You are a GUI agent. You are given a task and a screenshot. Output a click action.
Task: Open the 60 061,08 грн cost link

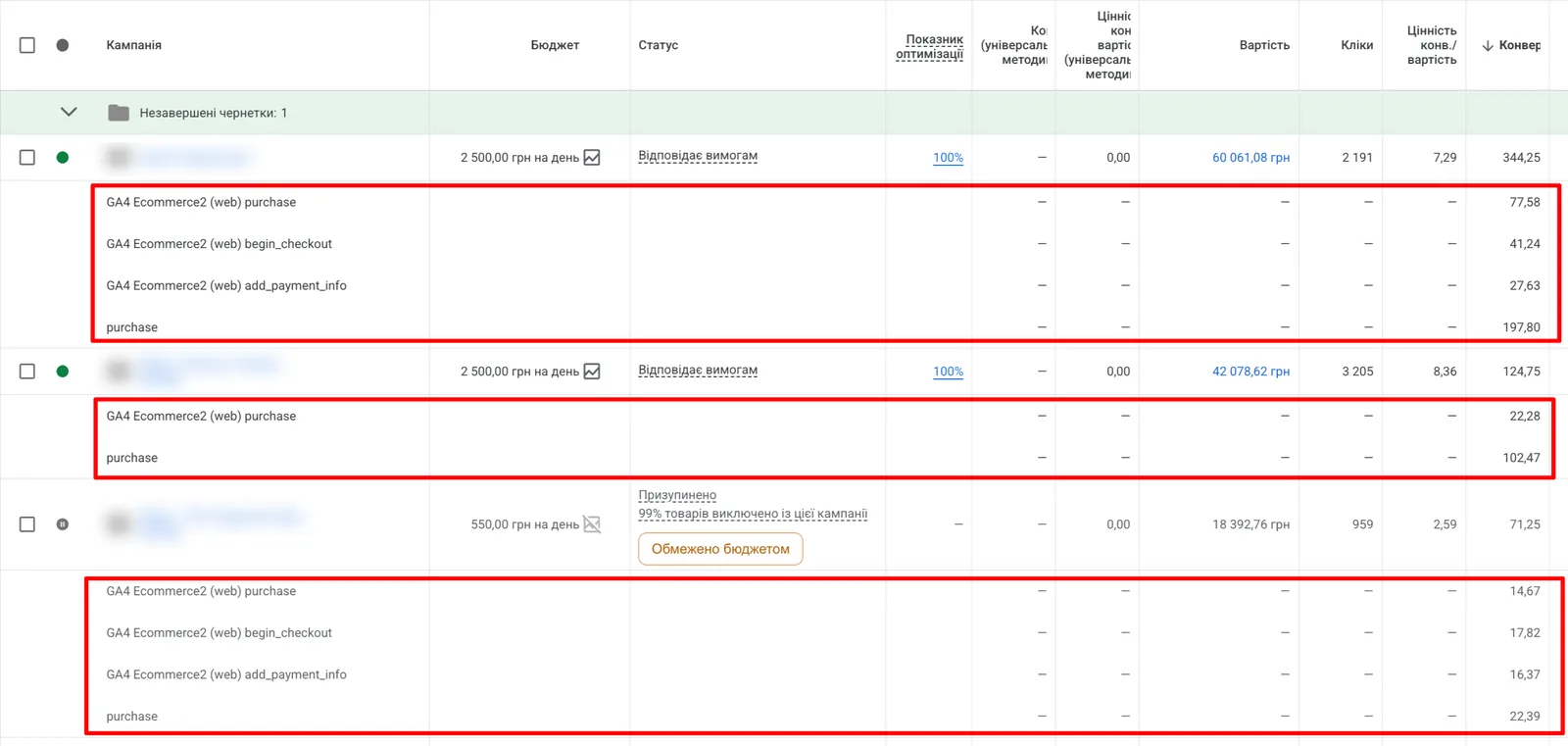pyautogui.click(x=1250, y=157)
